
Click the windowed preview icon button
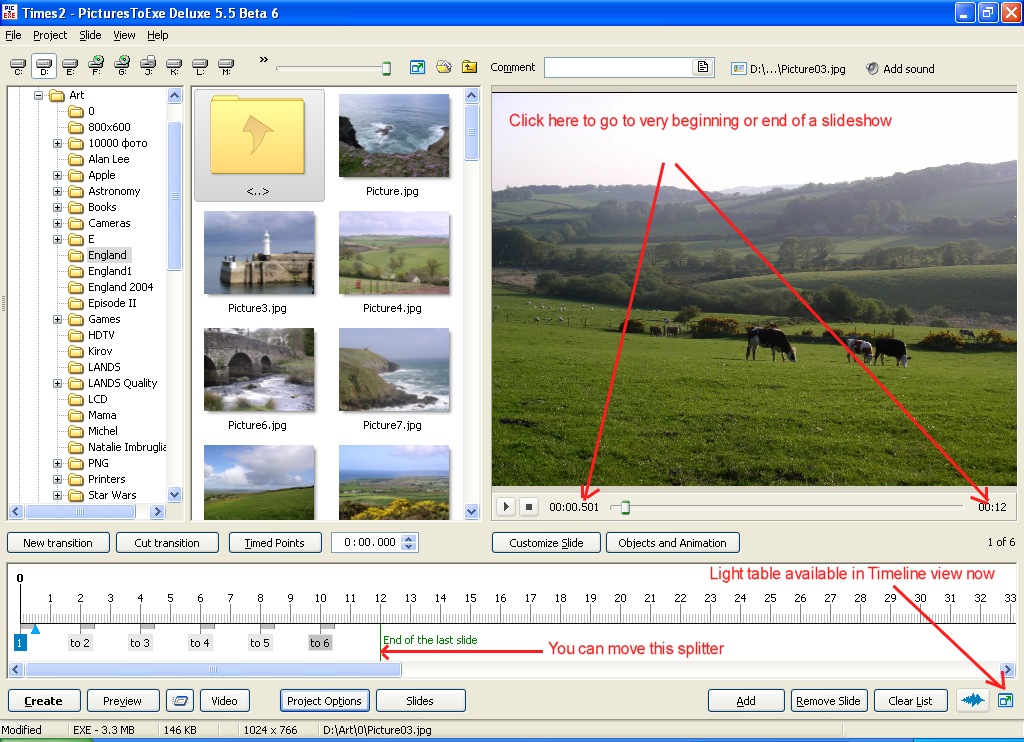(180, 701)
